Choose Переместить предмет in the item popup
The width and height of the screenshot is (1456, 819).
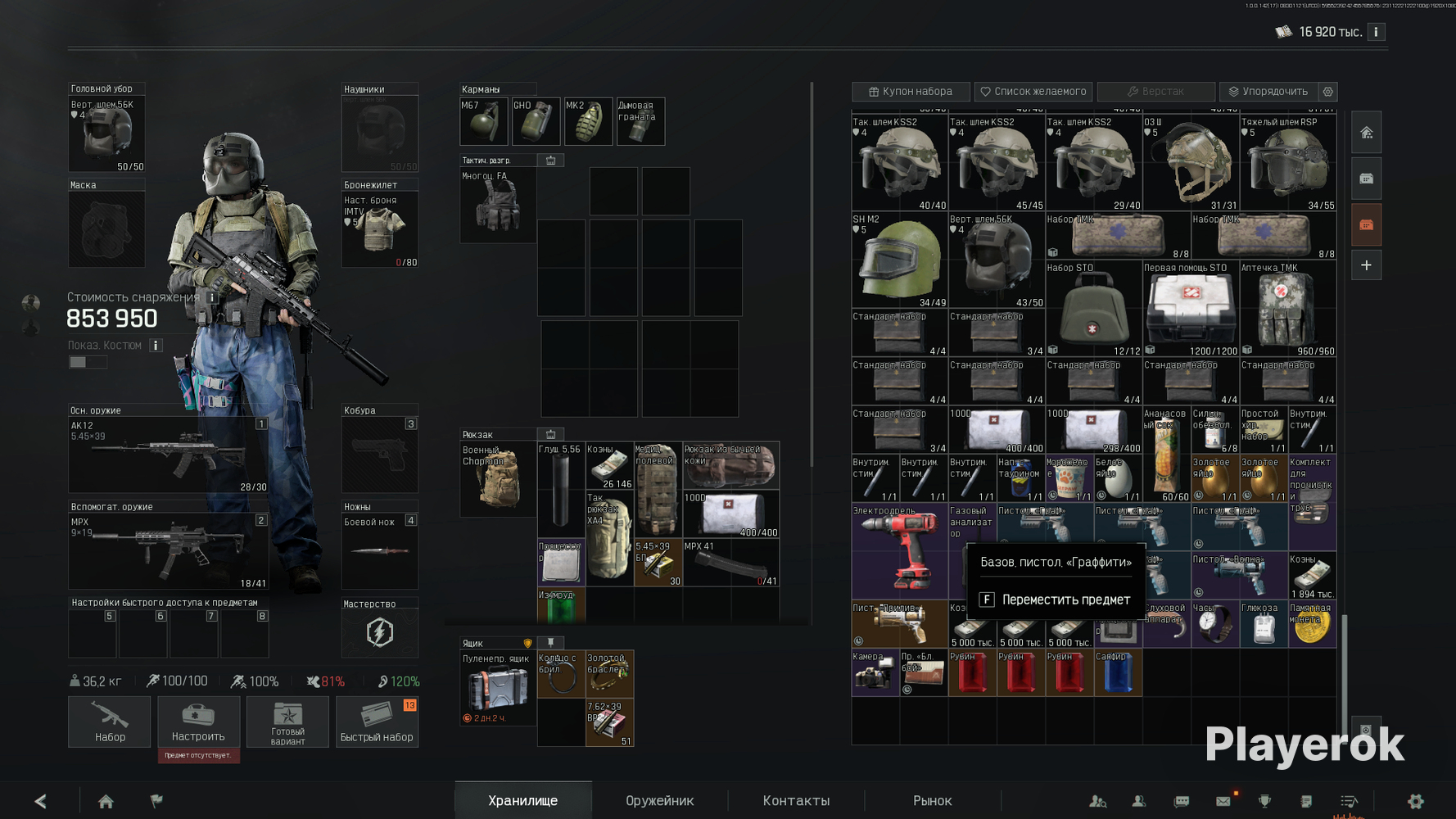tap(1056, 600)
